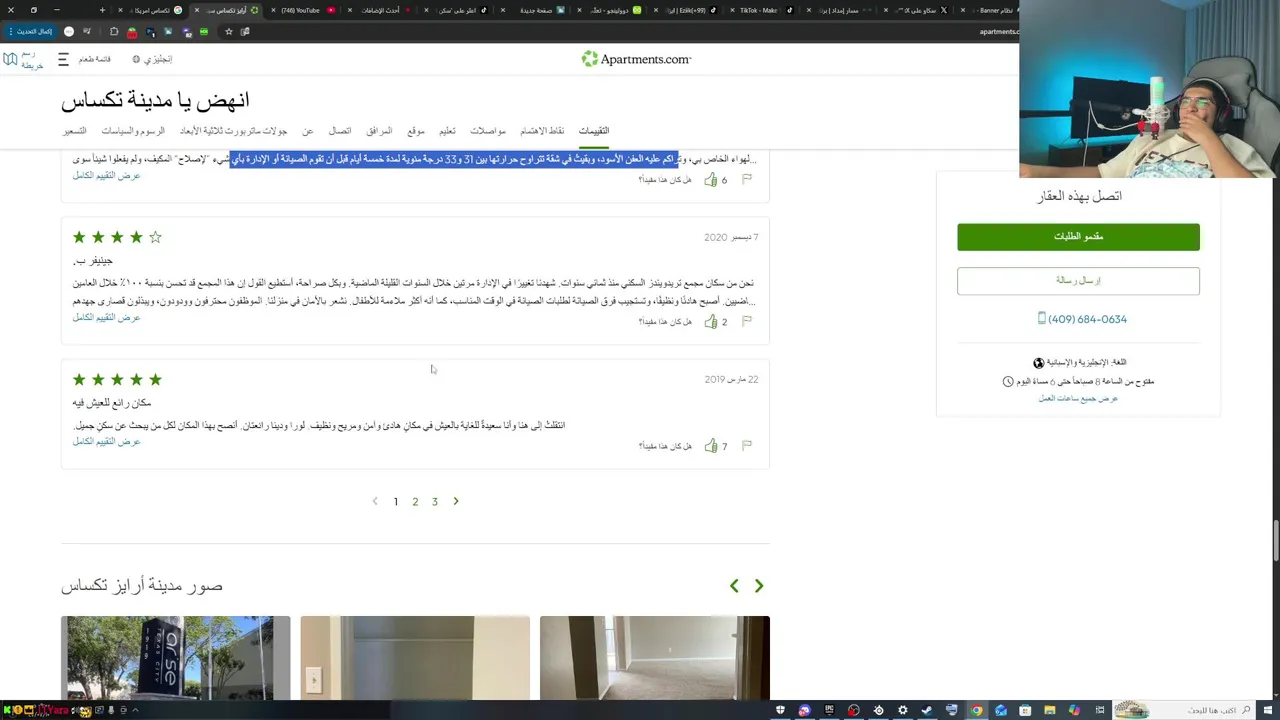
Task: Click the send message (إرسال رسالة) button
Action: point(1078,281)
